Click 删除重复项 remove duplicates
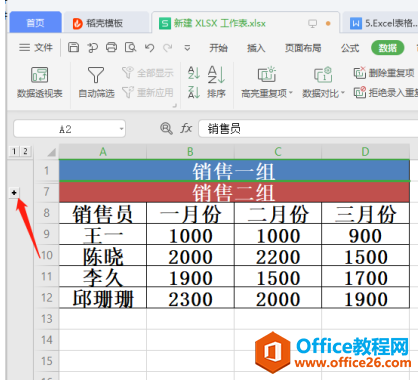The height and width of the screenshot is (380, 418). coord(384,72)
